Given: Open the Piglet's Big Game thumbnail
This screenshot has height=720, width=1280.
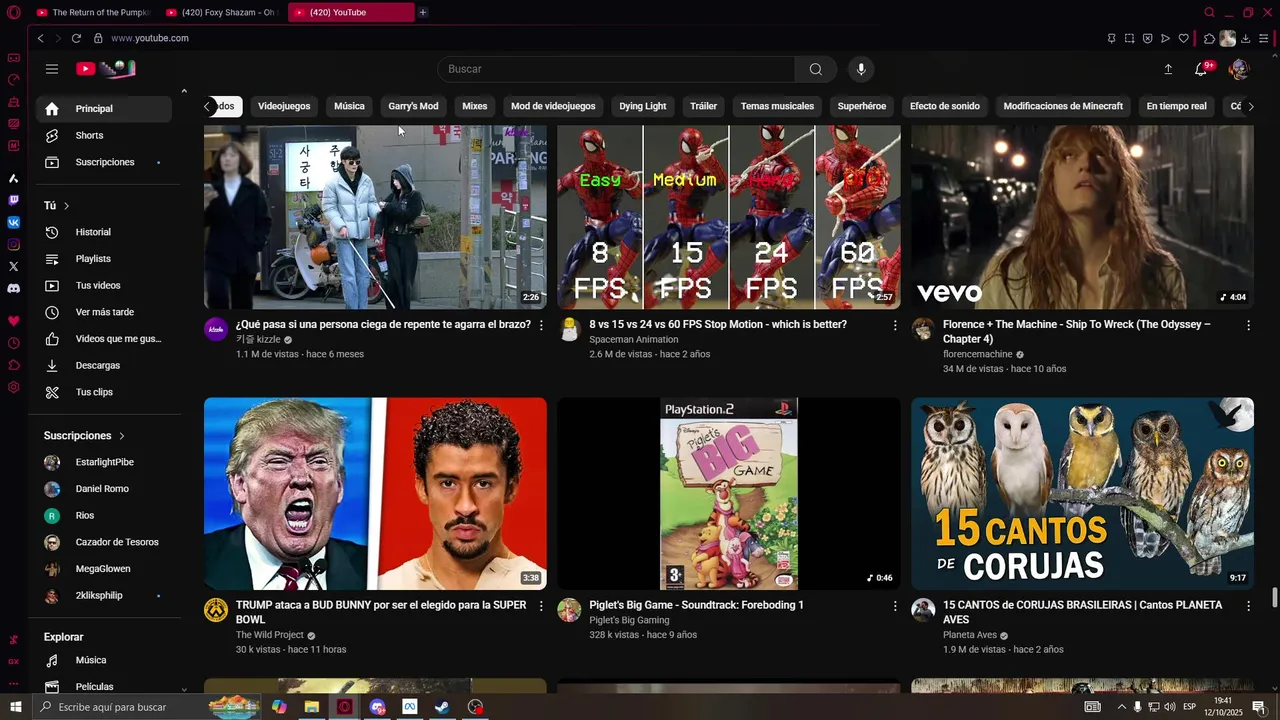Looking at the screenshot, I should coord(728,494).
